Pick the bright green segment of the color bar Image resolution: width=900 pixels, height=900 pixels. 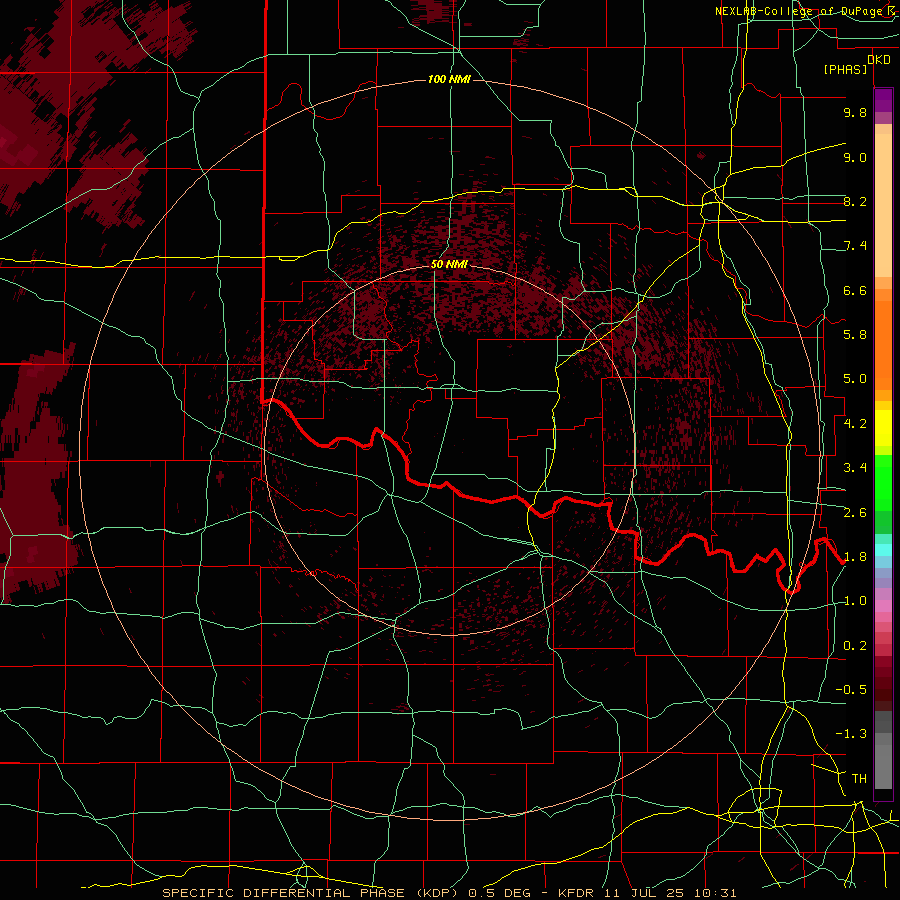pos(883,482)
